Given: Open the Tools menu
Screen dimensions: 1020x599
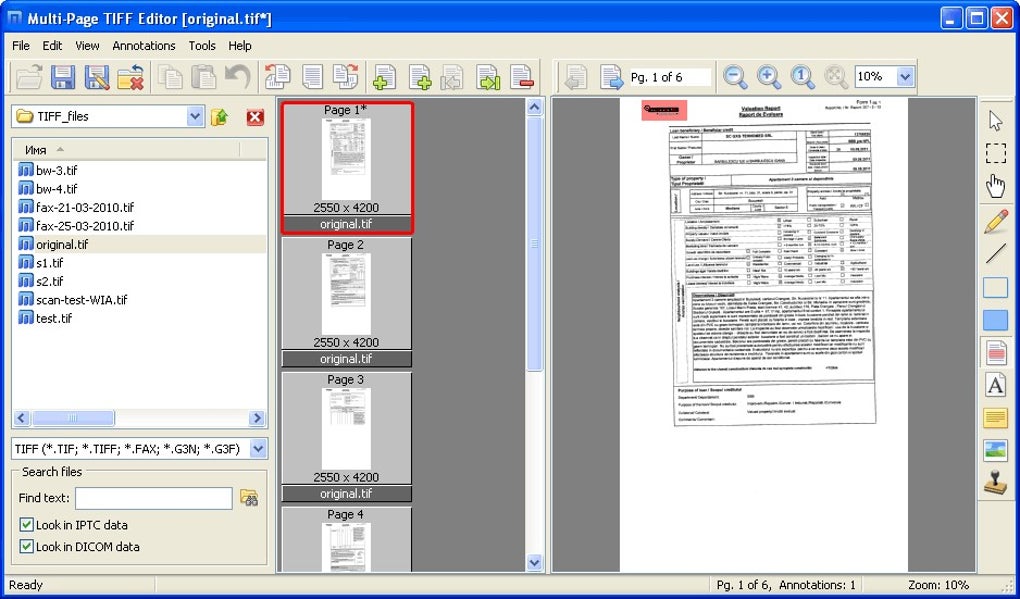Looking at the screenshot, I should point(202,46).
